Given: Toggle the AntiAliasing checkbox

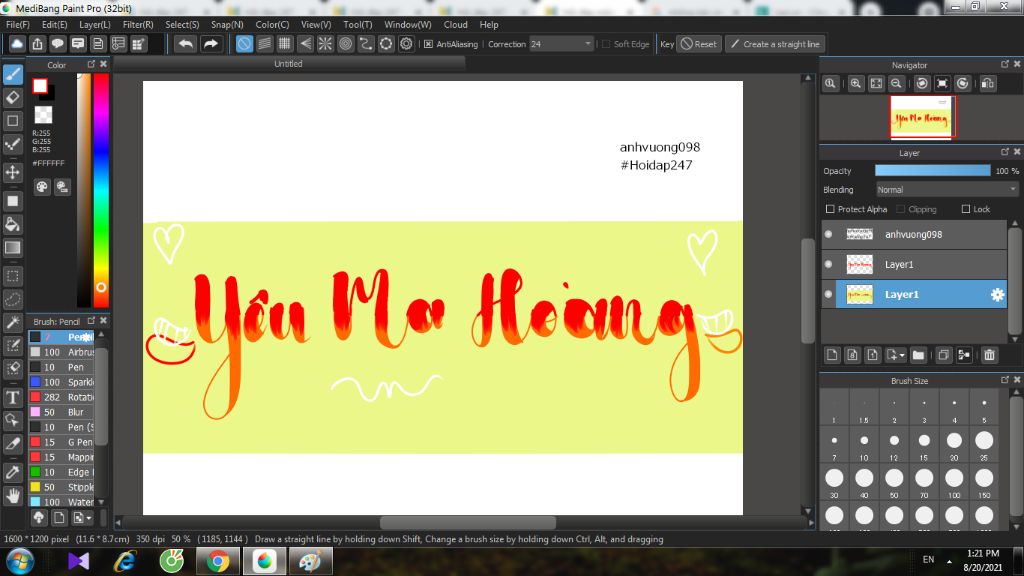Looking at the screenshot, I should [428, 44].
